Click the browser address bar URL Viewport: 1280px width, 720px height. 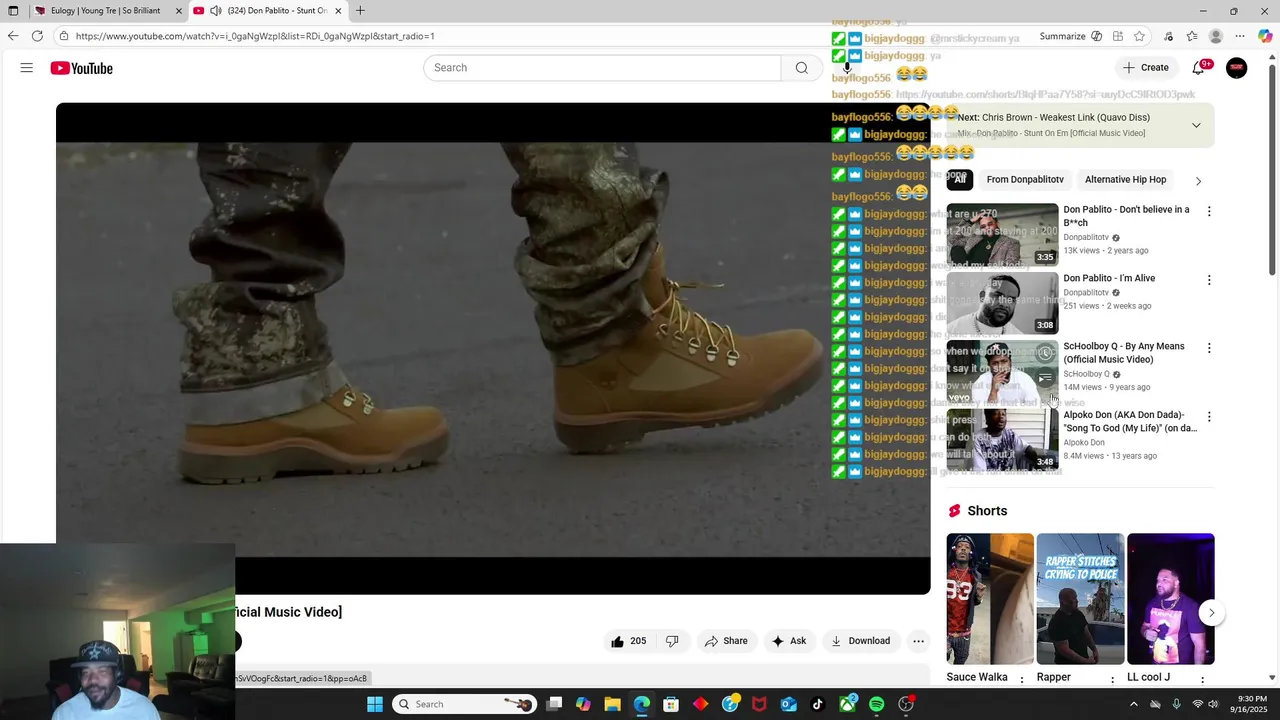click(x=255, y=36)
